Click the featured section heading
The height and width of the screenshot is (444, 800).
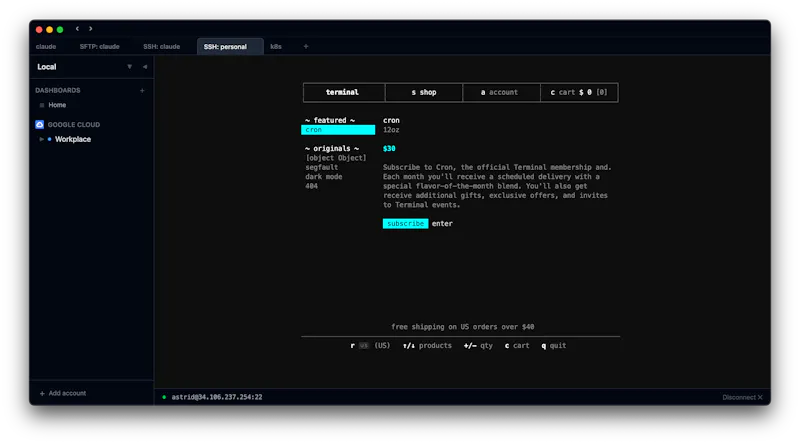330,120
